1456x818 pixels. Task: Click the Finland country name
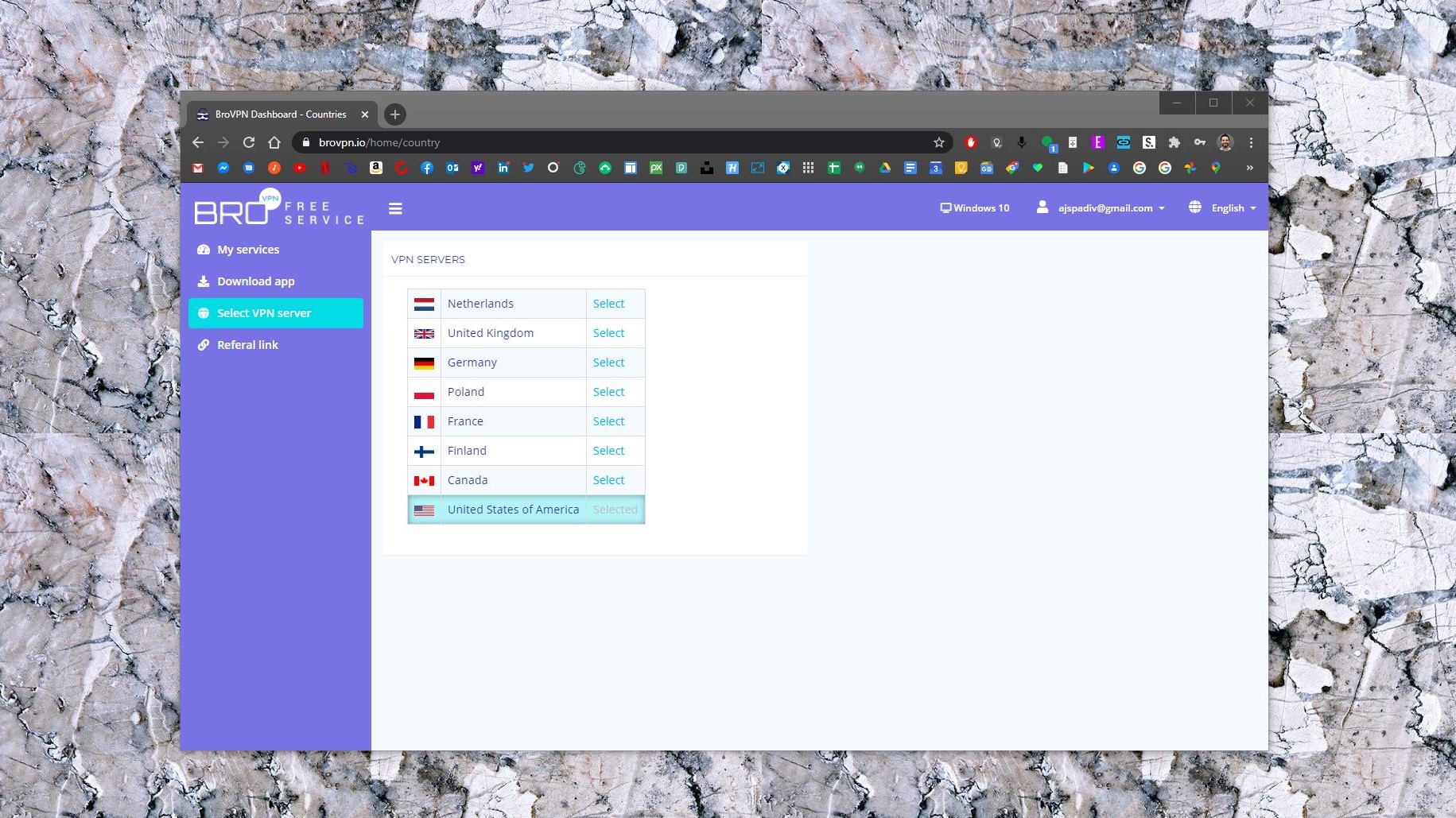click(x=467, y=451)
